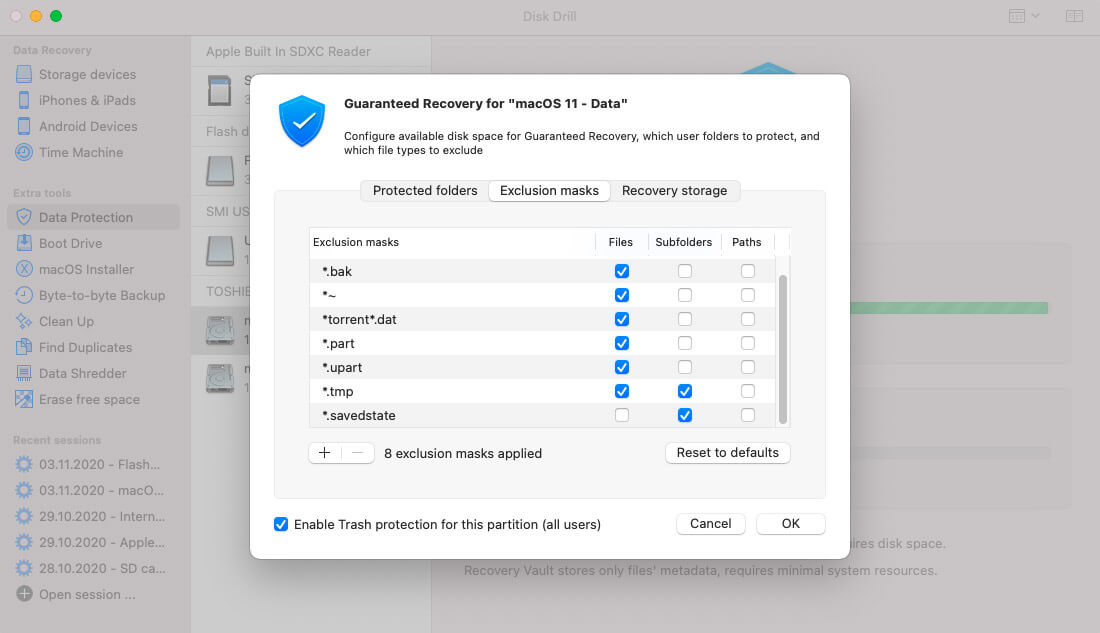Open Data Shredder tool
Image resolution: width=1100 pixels, height=633 pixels.
[82, 373]
